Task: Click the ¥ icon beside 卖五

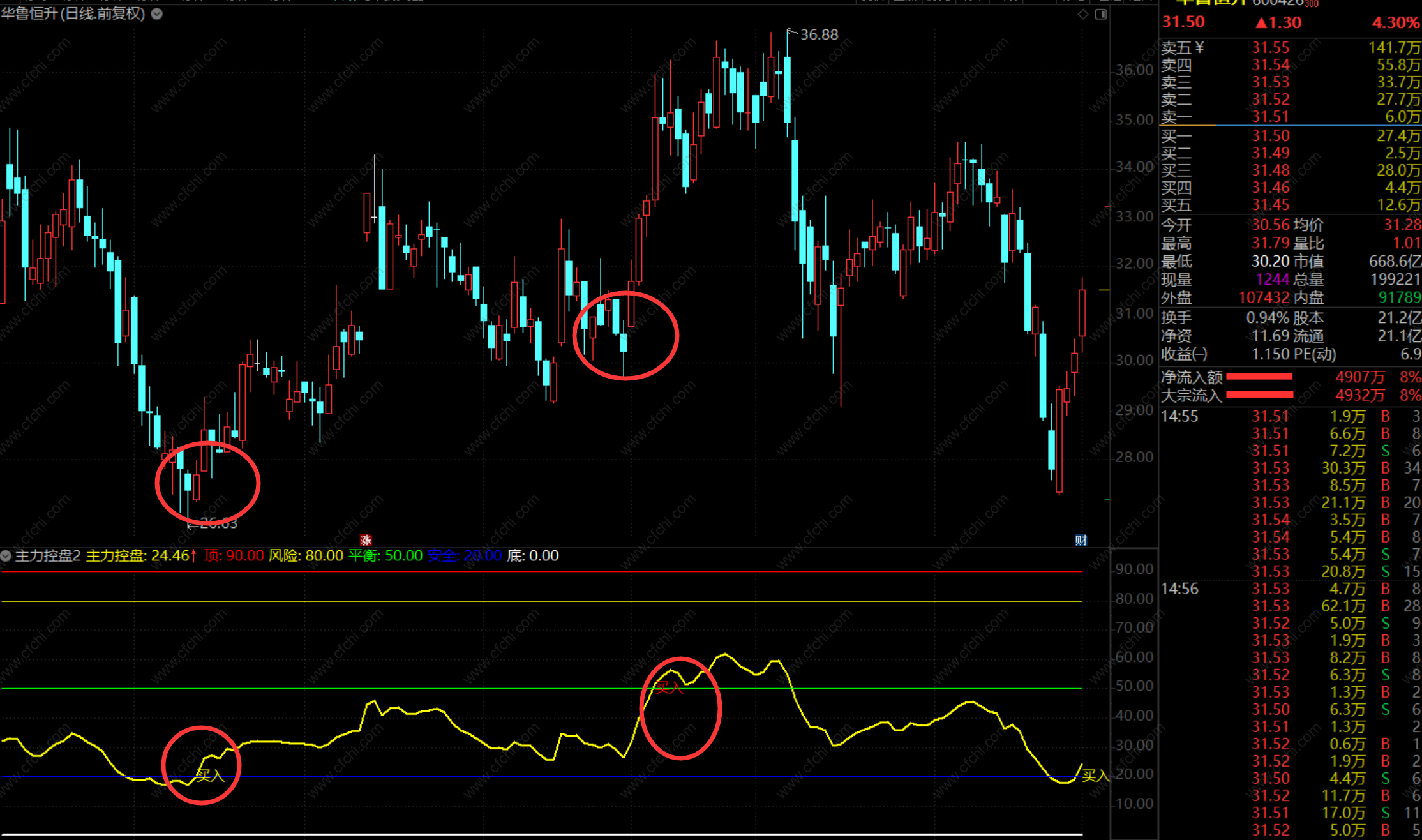Action: [1199, 47]
